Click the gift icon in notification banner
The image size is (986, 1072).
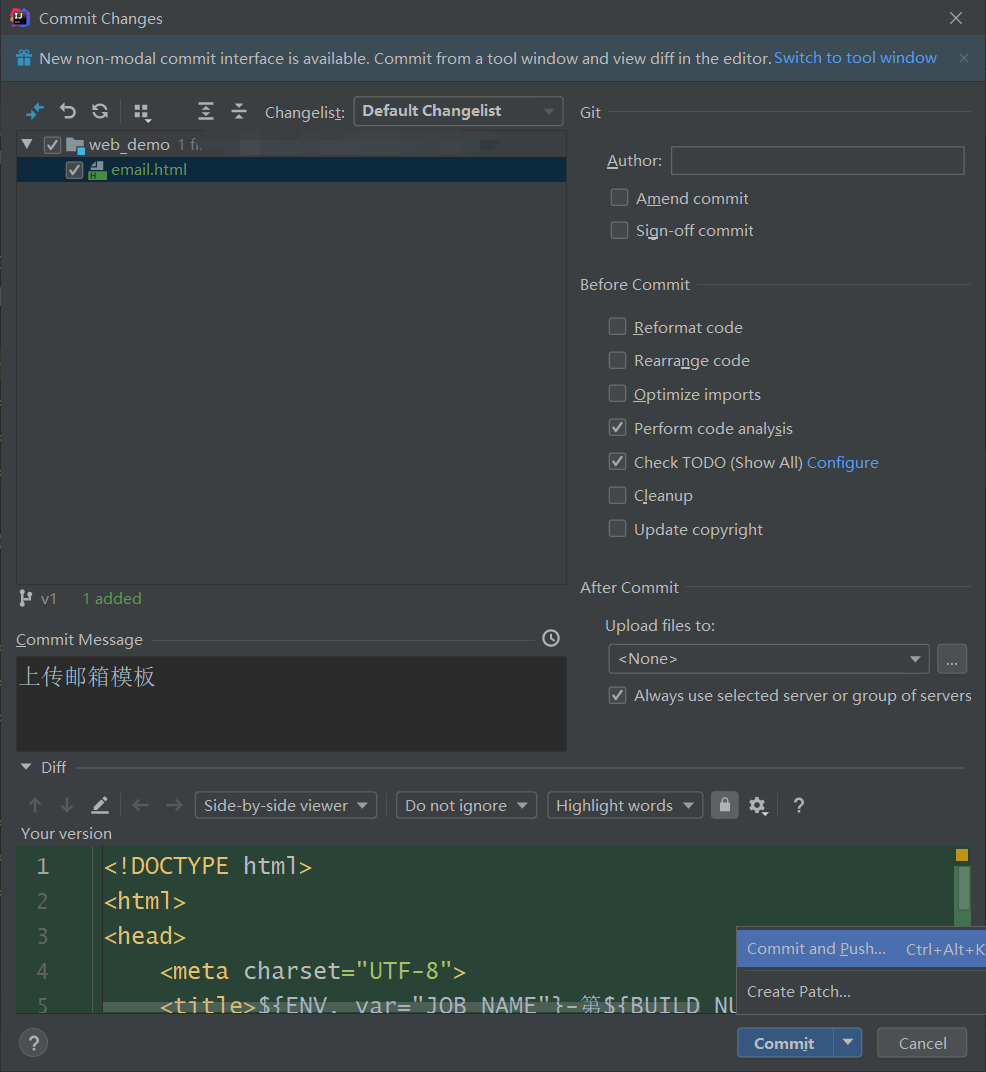pyautogui.click(x=24, y=58)
